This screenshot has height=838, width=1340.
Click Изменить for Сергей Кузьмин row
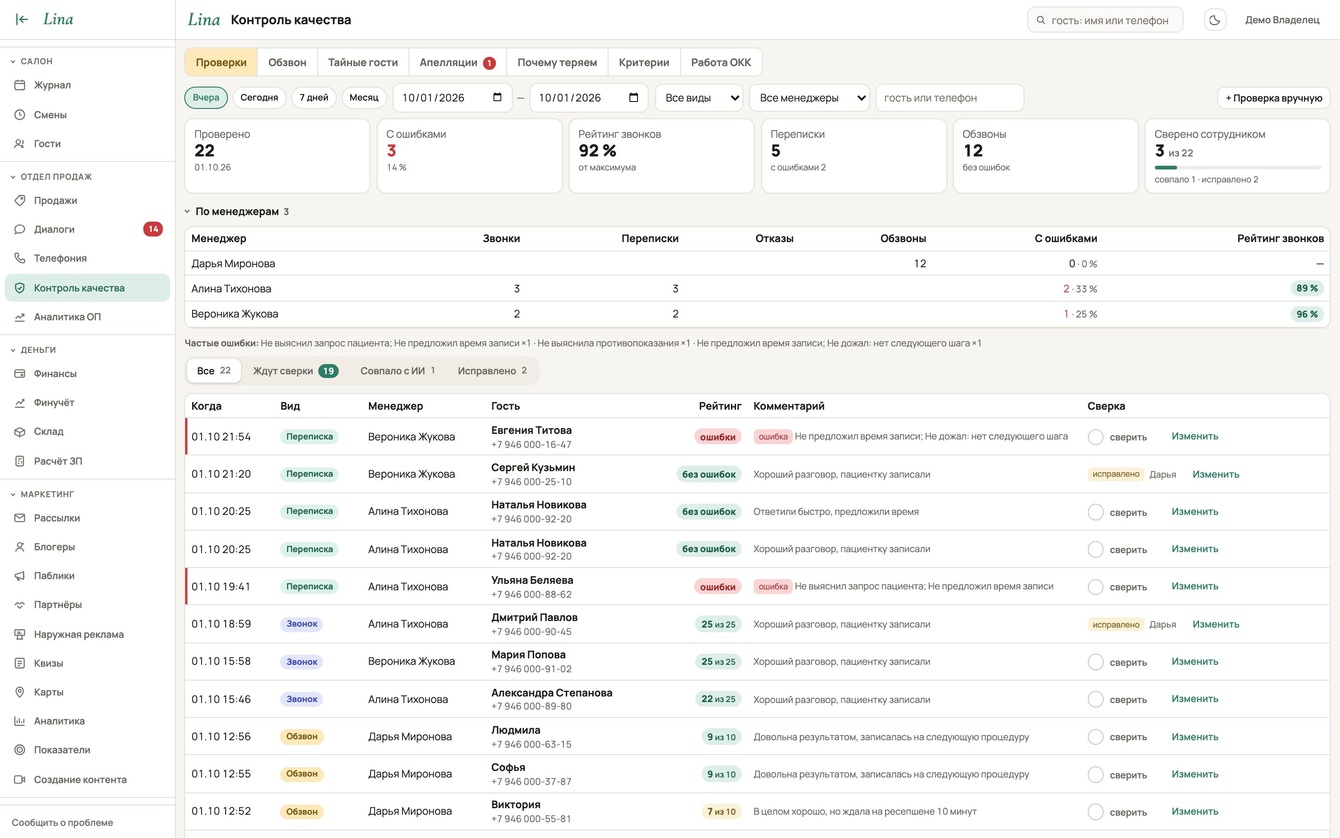tap(1216, 474)
